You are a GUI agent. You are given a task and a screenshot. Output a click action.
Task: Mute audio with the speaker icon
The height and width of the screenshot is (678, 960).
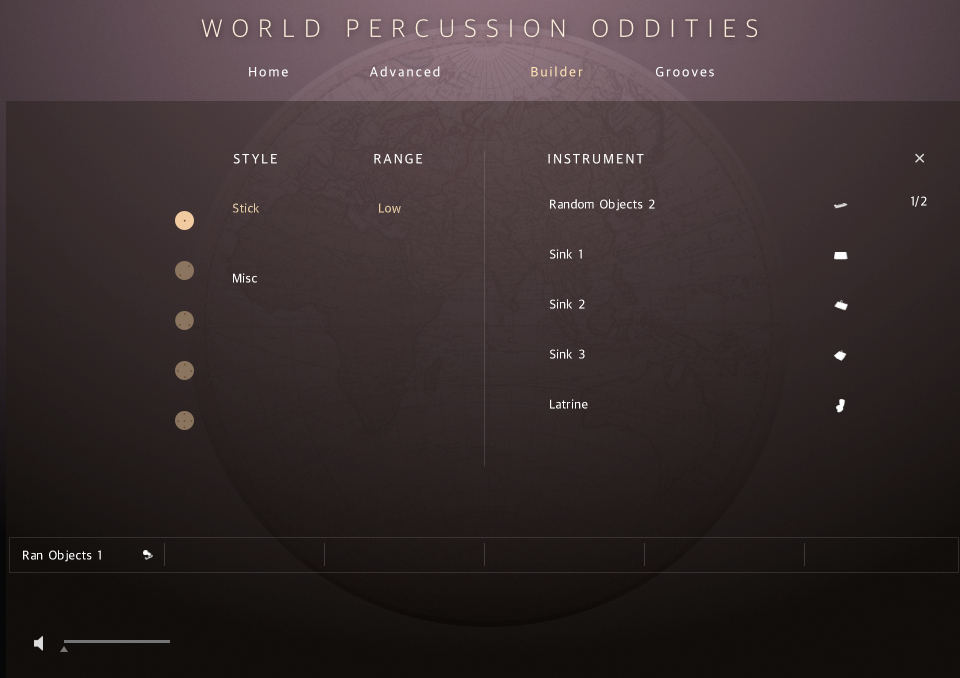[x=39, y=643]
